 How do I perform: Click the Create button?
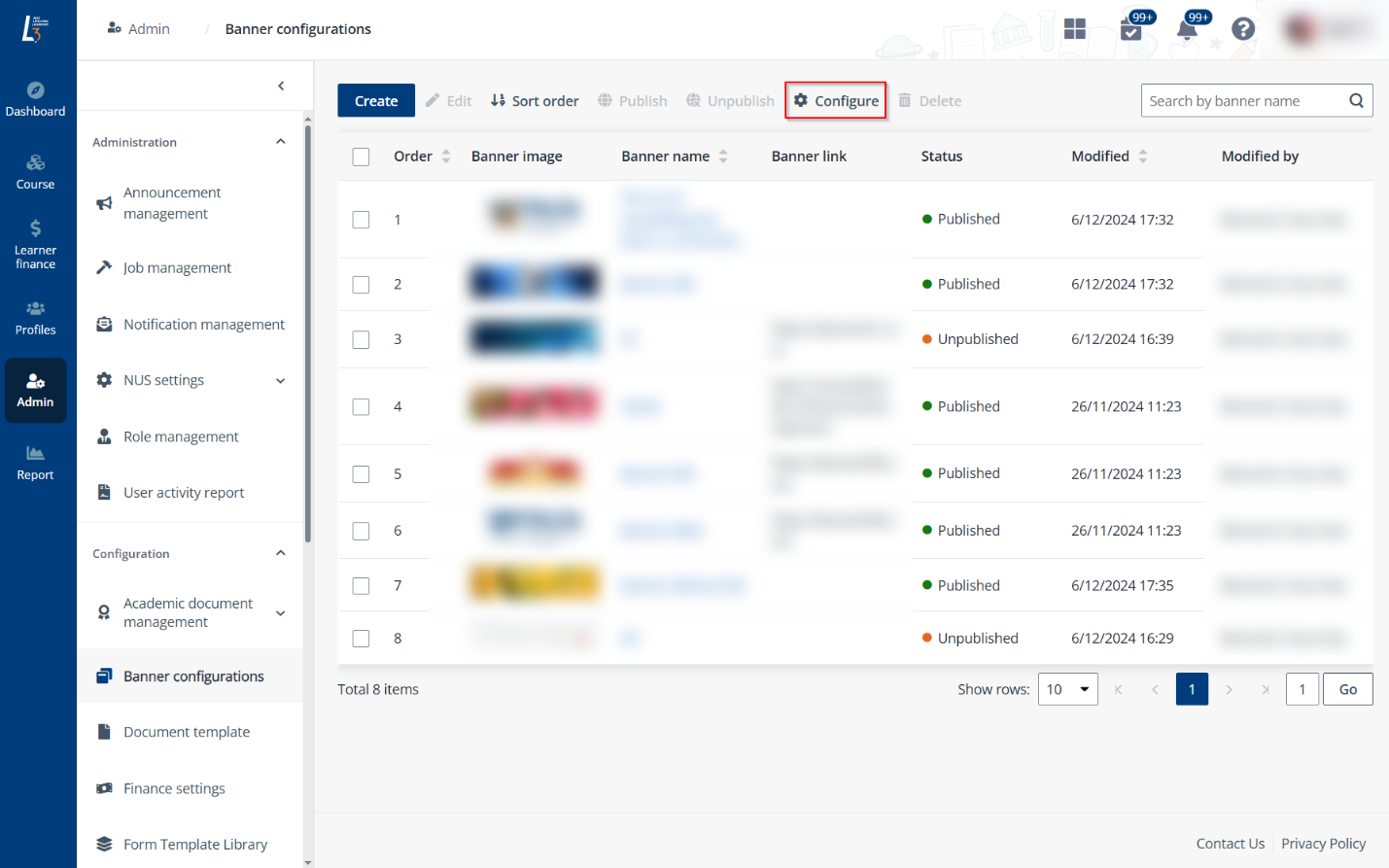(x=375, y=101)
